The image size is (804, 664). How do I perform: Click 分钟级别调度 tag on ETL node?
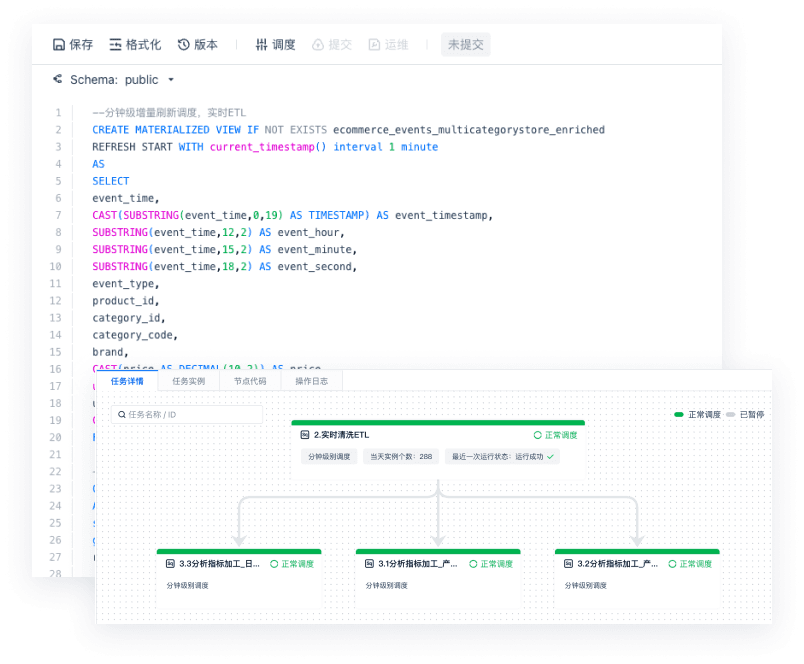(328, 456)
